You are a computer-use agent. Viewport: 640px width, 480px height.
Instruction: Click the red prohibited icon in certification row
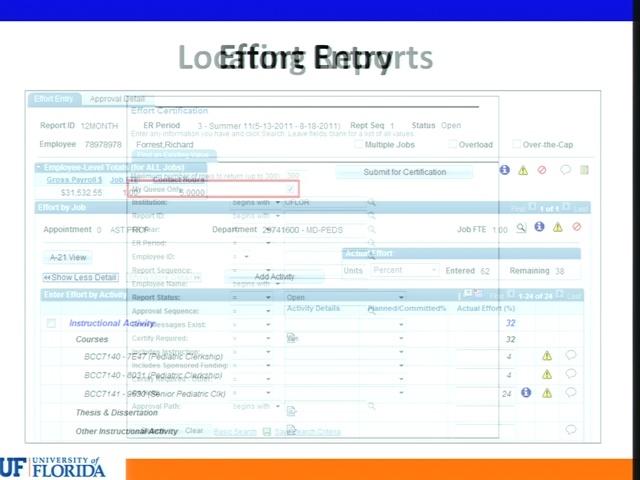click(x=542, y=170)
